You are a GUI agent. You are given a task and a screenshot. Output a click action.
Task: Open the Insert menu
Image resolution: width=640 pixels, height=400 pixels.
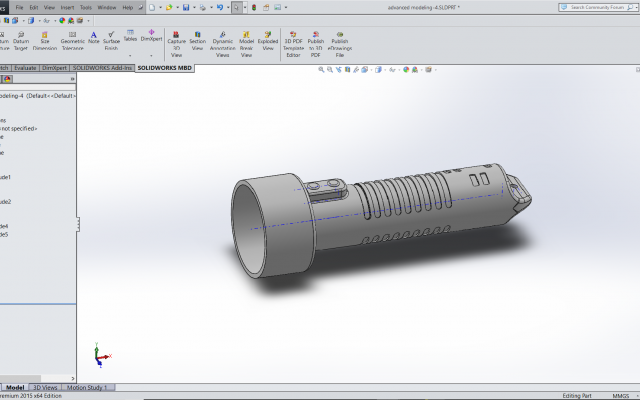[x=67, y=7]
